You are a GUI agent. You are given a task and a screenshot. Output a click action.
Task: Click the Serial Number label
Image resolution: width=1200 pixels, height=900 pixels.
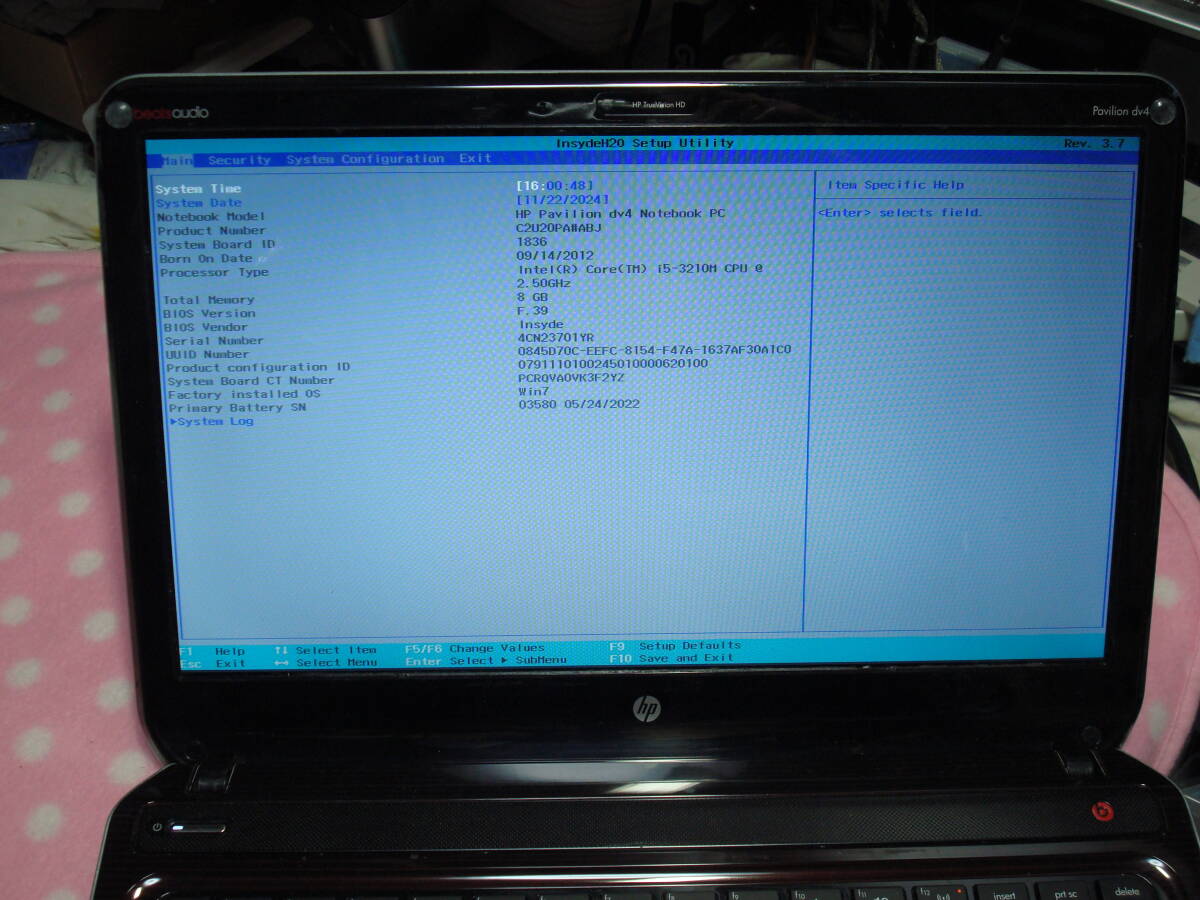tap(215, 341)
